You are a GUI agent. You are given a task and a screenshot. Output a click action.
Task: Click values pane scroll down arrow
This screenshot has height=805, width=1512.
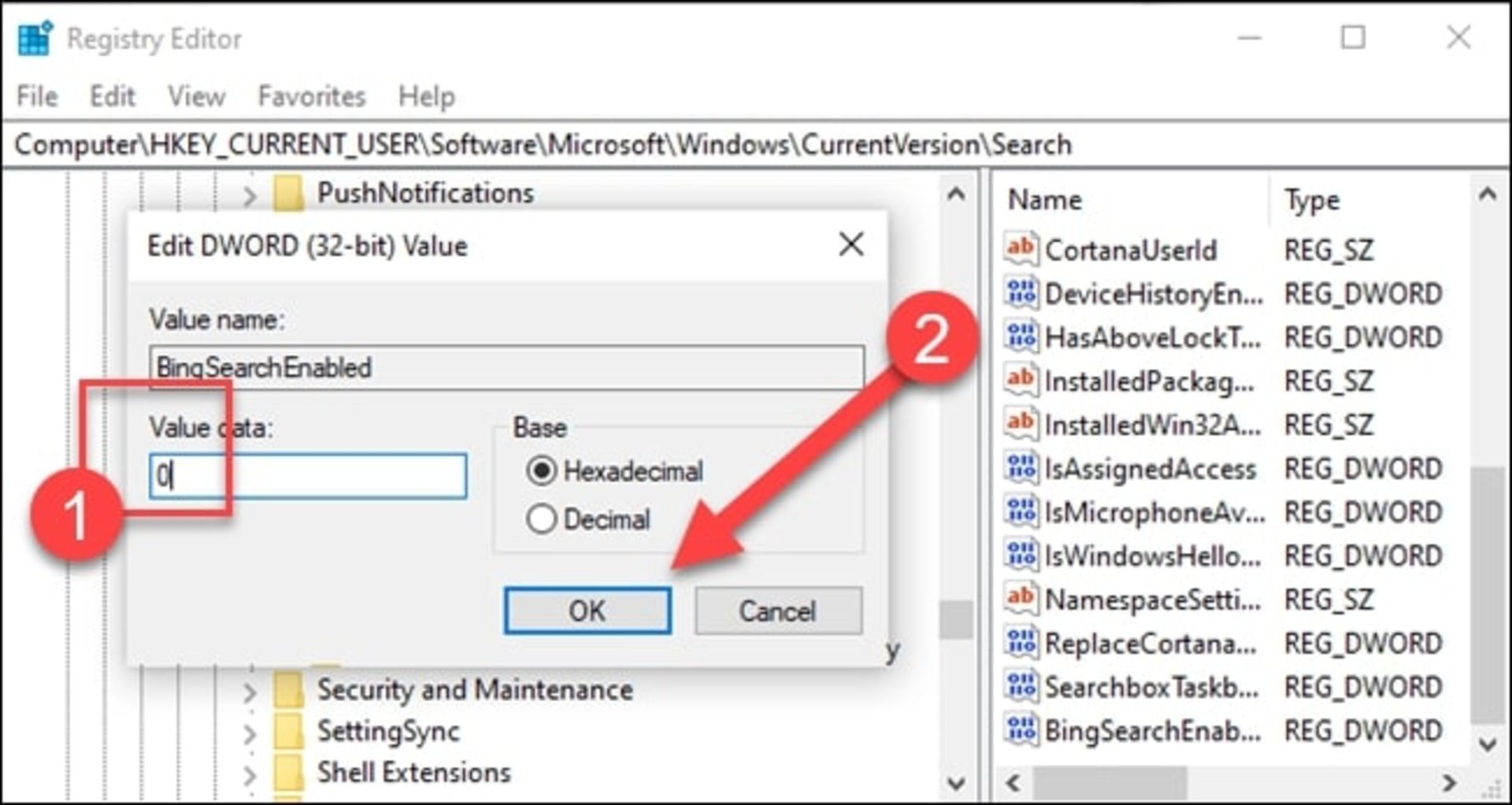point(1487,744)
